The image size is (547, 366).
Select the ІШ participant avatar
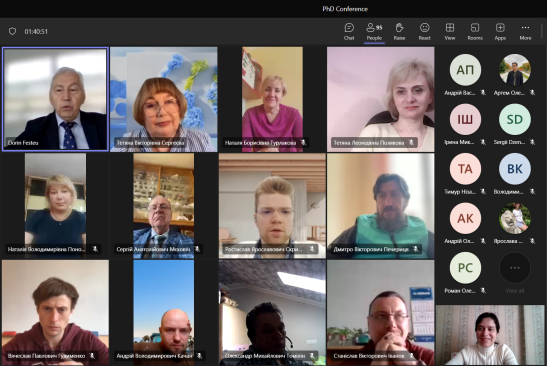click(x=465, y=119)
